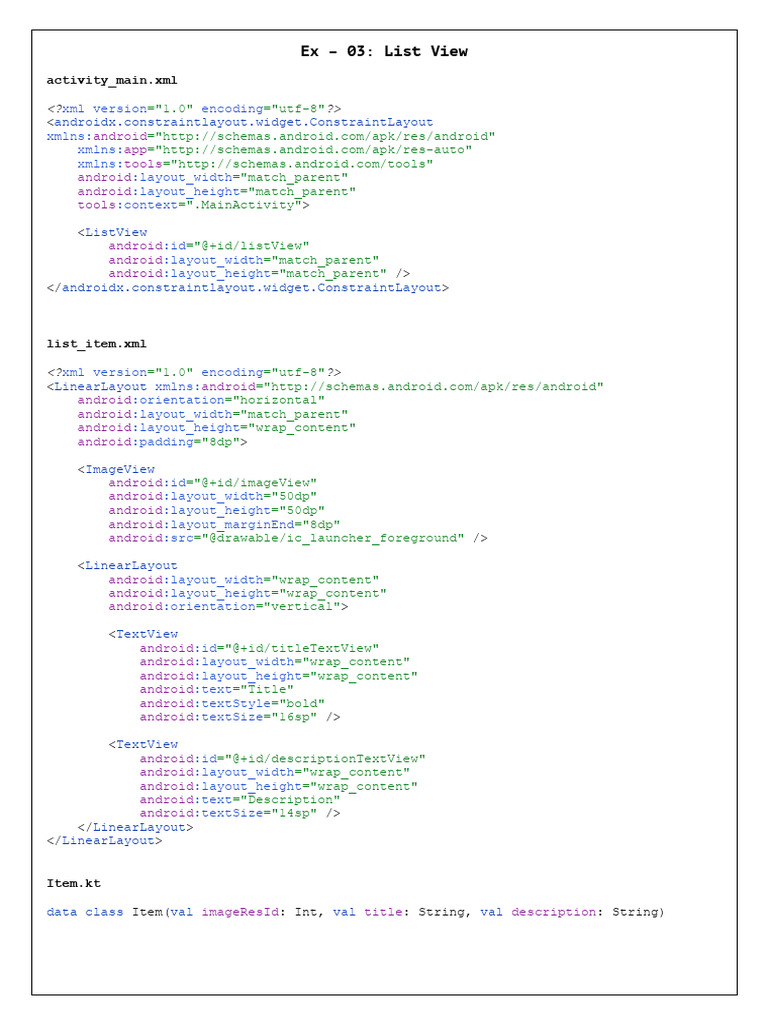Click the android:orientation="horizontal" line

pyautogui.click(x=201, y=400)
